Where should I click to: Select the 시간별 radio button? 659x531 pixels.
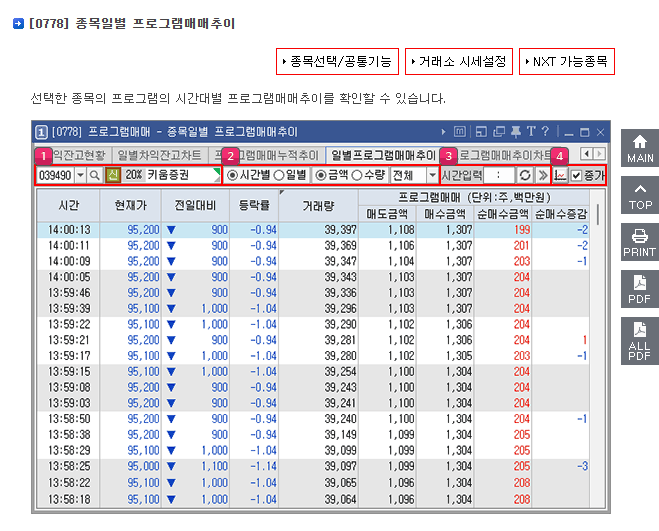coord(232,175)
